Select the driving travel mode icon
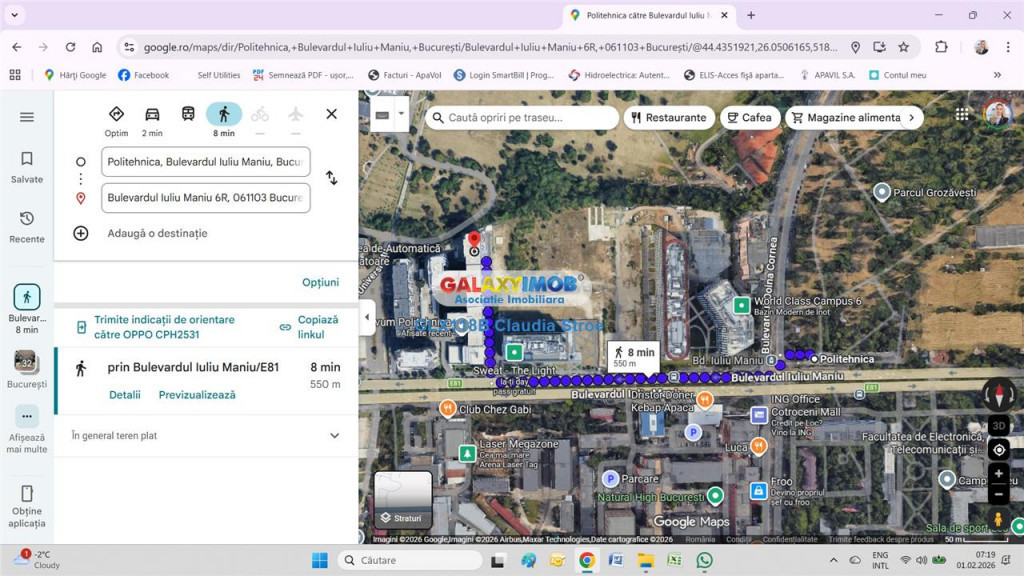The height and width of the screenshot is (576, 1024). tap(152, 115)
